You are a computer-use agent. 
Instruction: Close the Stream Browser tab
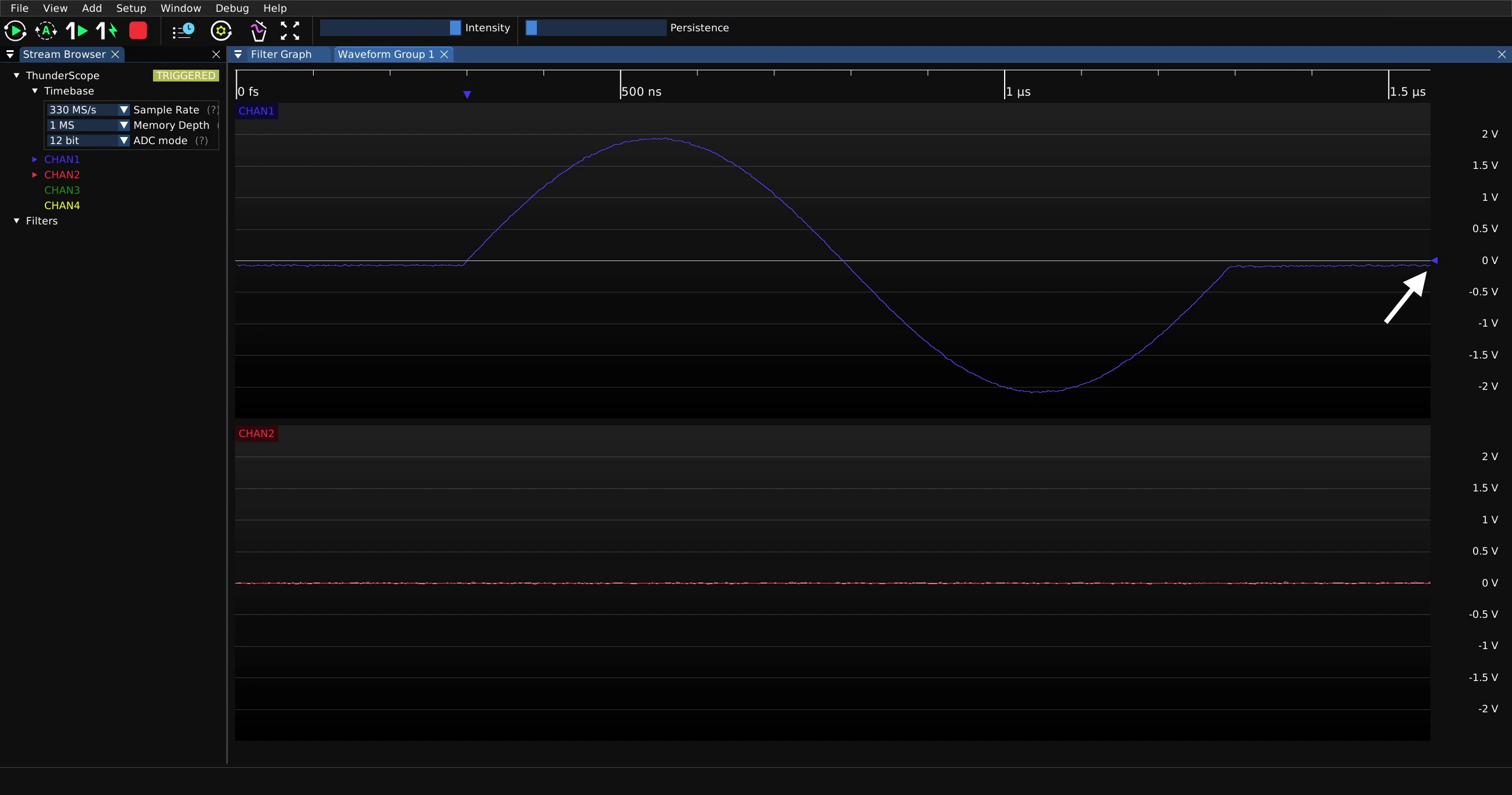pyautogui.click(x=115, y=54)
